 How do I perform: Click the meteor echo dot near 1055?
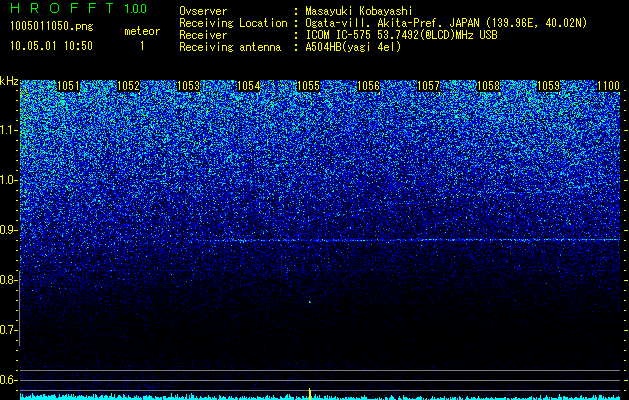[310, 302]
